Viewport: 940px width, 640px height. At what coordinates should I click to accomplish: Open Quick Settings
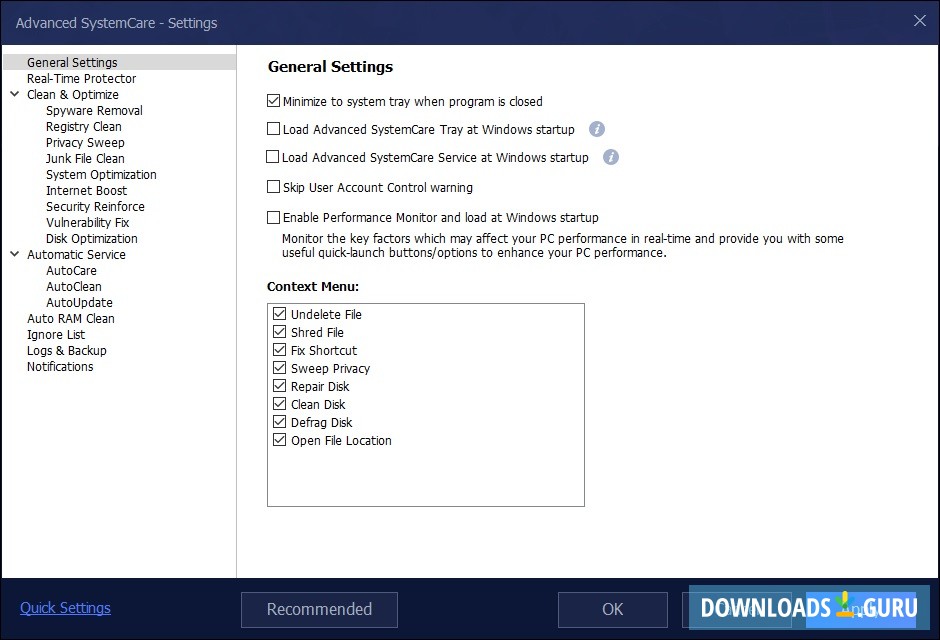pyautogui.click(x=64, y=607)
